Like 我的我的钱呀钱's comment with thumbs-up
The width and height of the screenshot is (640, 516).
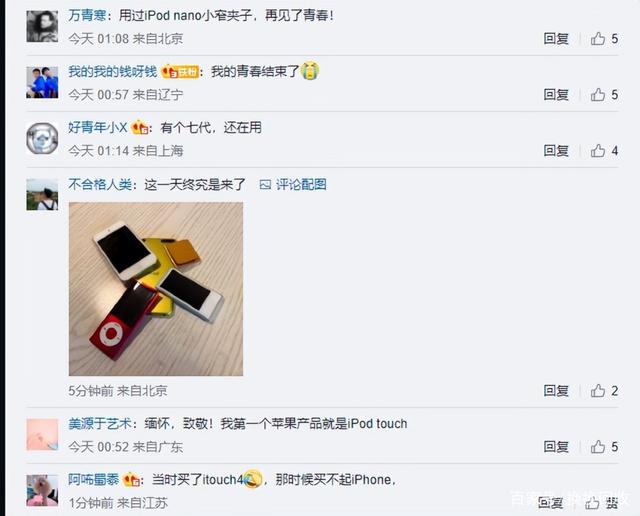598,95
